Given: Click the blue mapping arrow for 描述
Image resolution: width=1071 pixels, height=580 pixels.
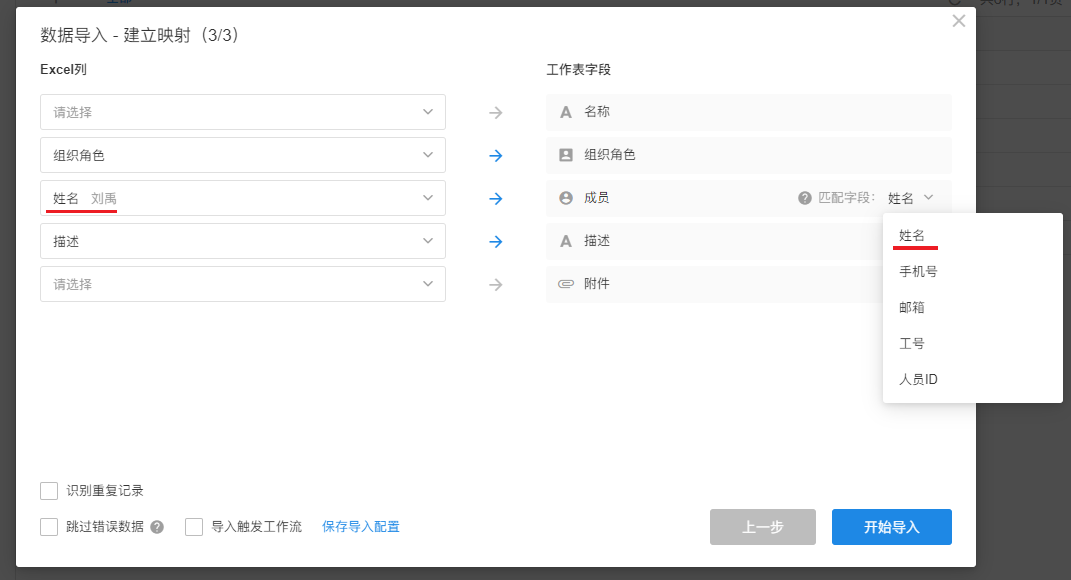Looking at the screenshot, I should point(495,241).
